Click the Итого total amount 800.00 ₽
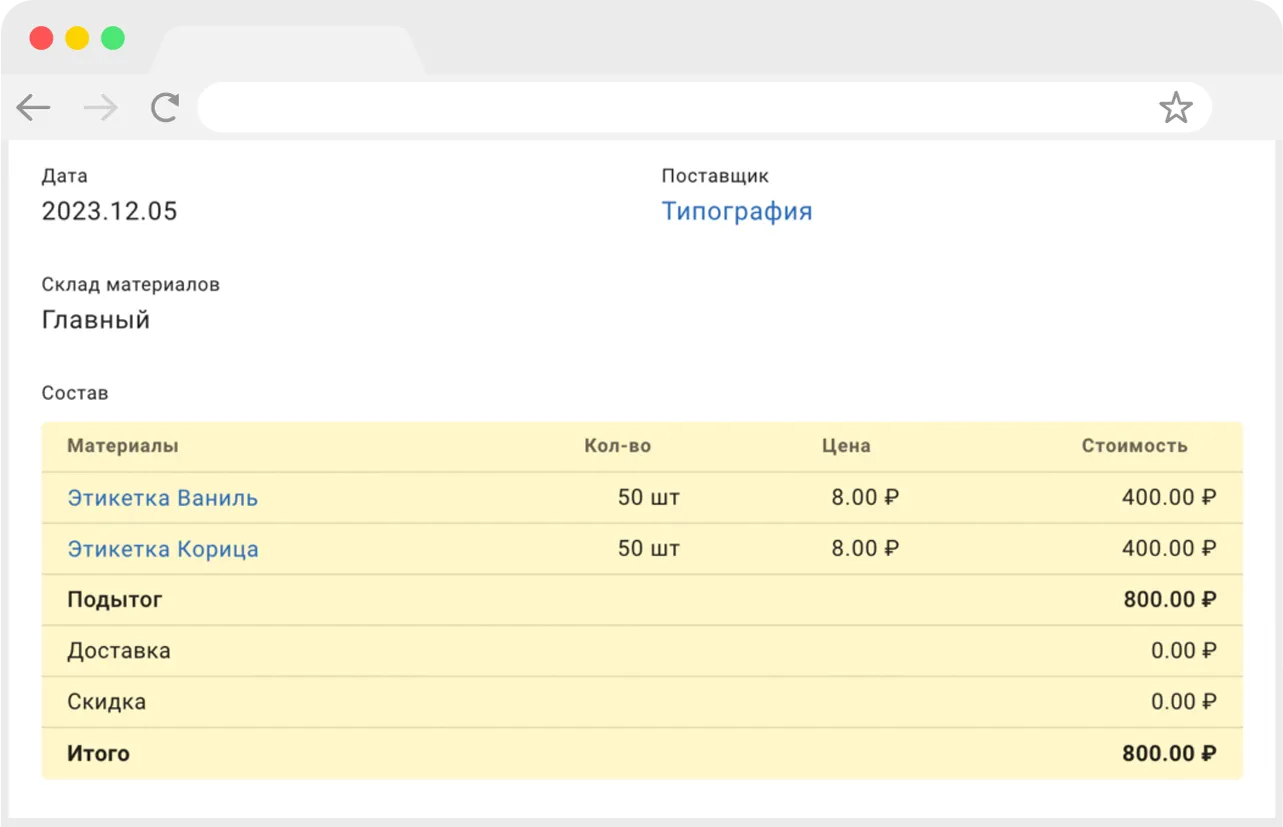This screenshot has width=1283, height=827. [x=1169, y=753]
